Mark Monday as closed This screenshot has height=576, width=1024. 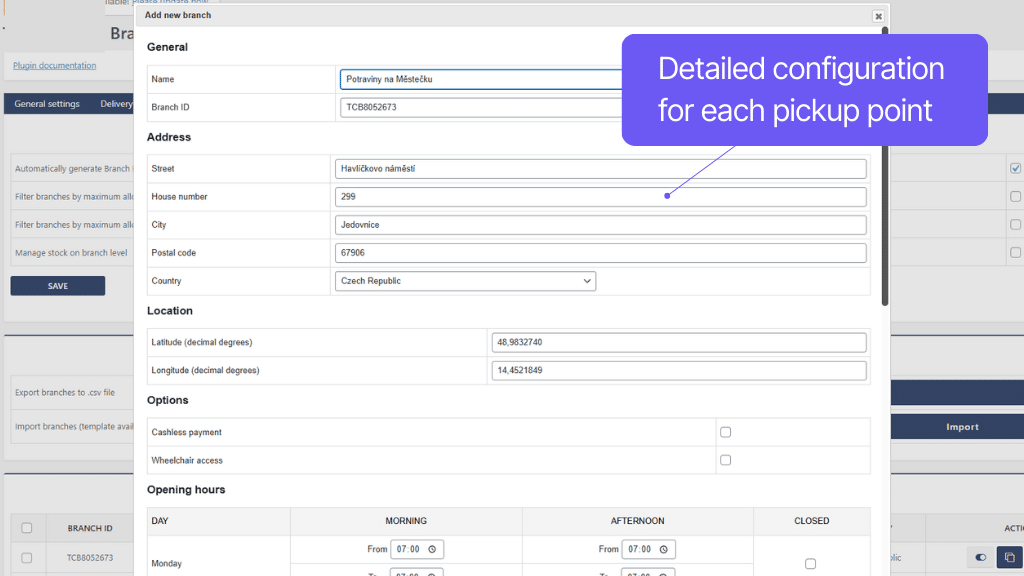(810, 564)
